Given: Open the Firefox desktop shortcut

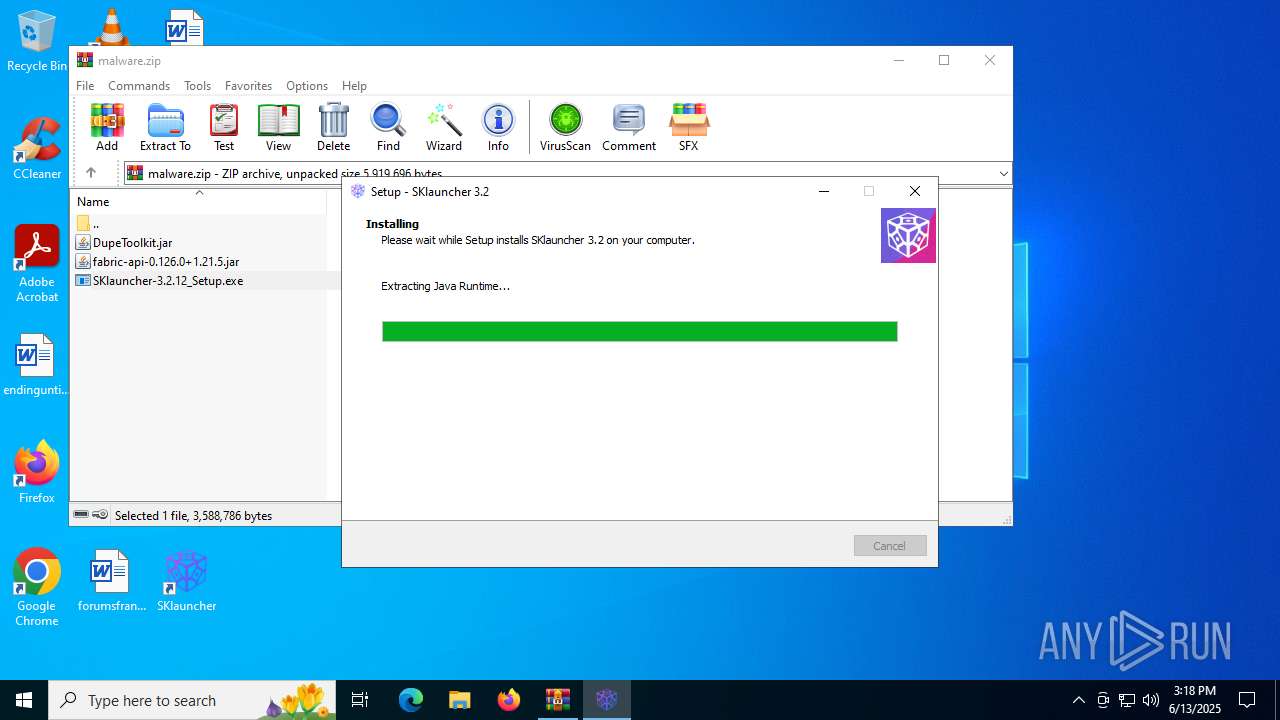Looking at the screenshot, I should [37, 472].
